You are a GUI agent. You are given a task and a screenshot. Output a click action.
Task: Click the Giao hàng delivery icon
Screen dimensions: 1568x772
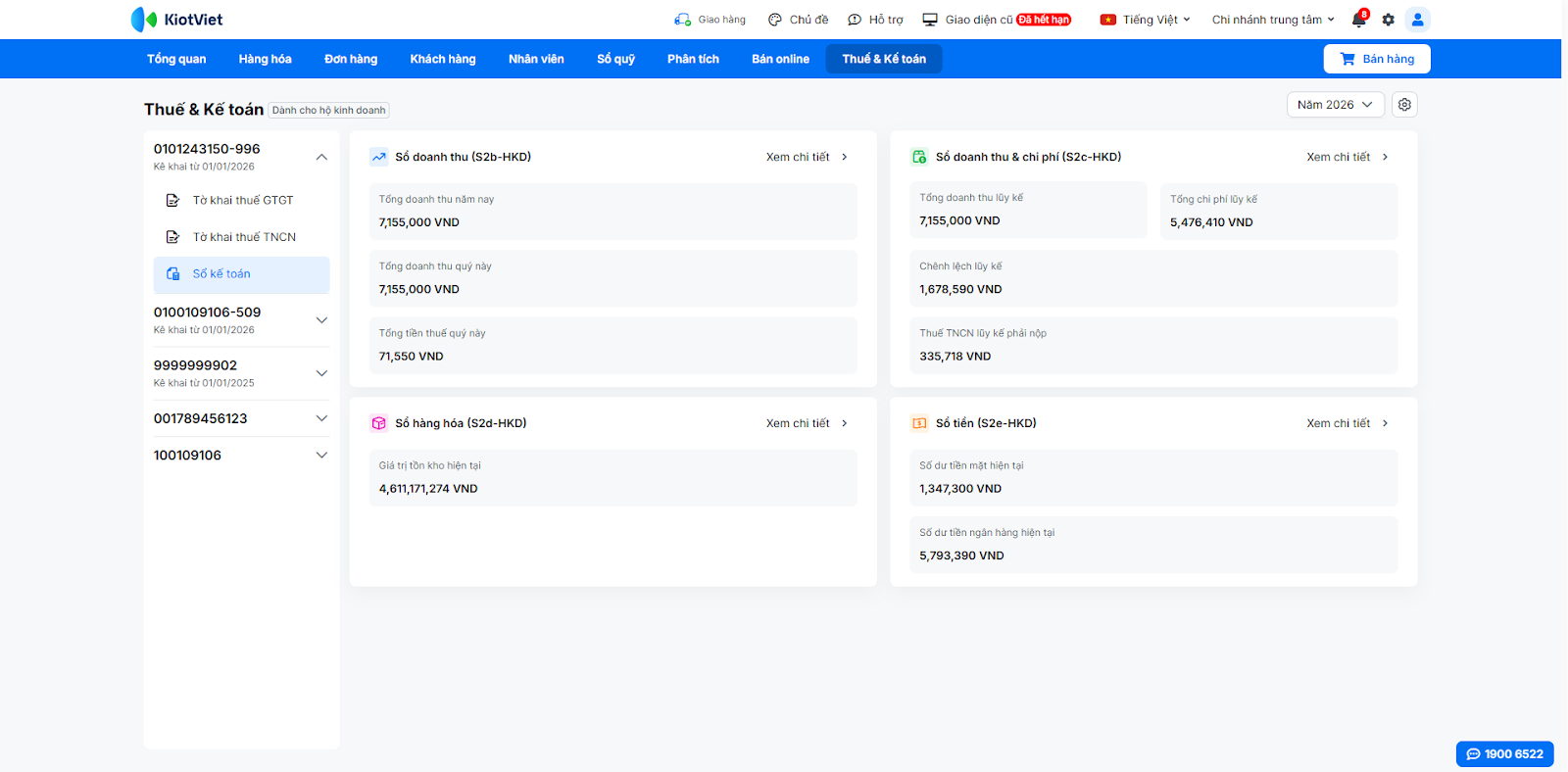coord(683,20)
